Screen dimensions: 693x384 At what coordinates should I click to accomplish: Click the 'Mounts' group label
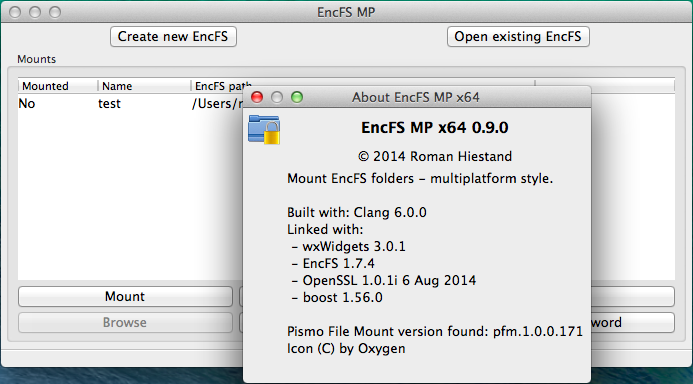37,59
